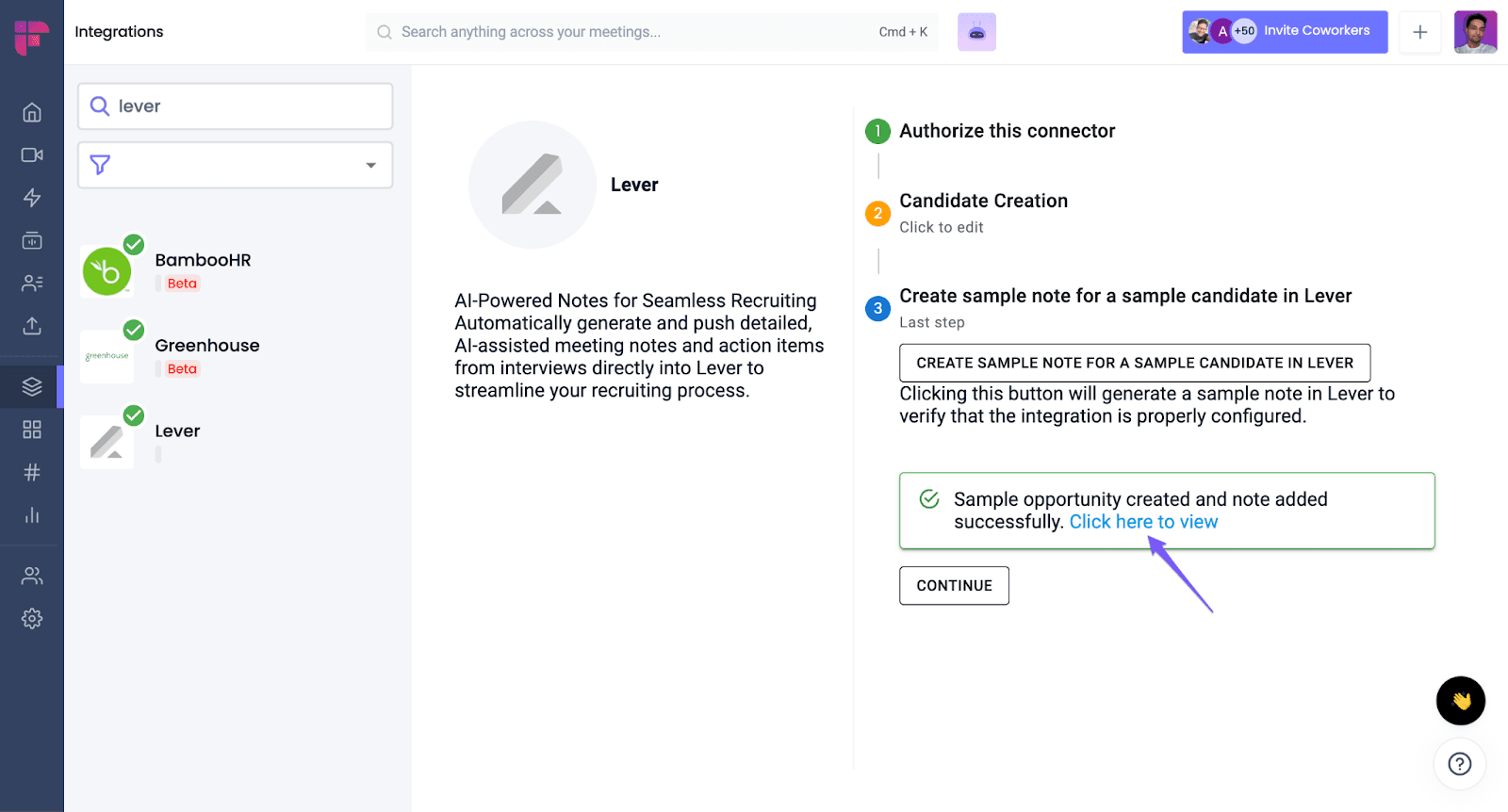The width and height of the screenshot is (1508, 812).
Task: Focus the global meetings search bar
Action: (x=652, y=32)
